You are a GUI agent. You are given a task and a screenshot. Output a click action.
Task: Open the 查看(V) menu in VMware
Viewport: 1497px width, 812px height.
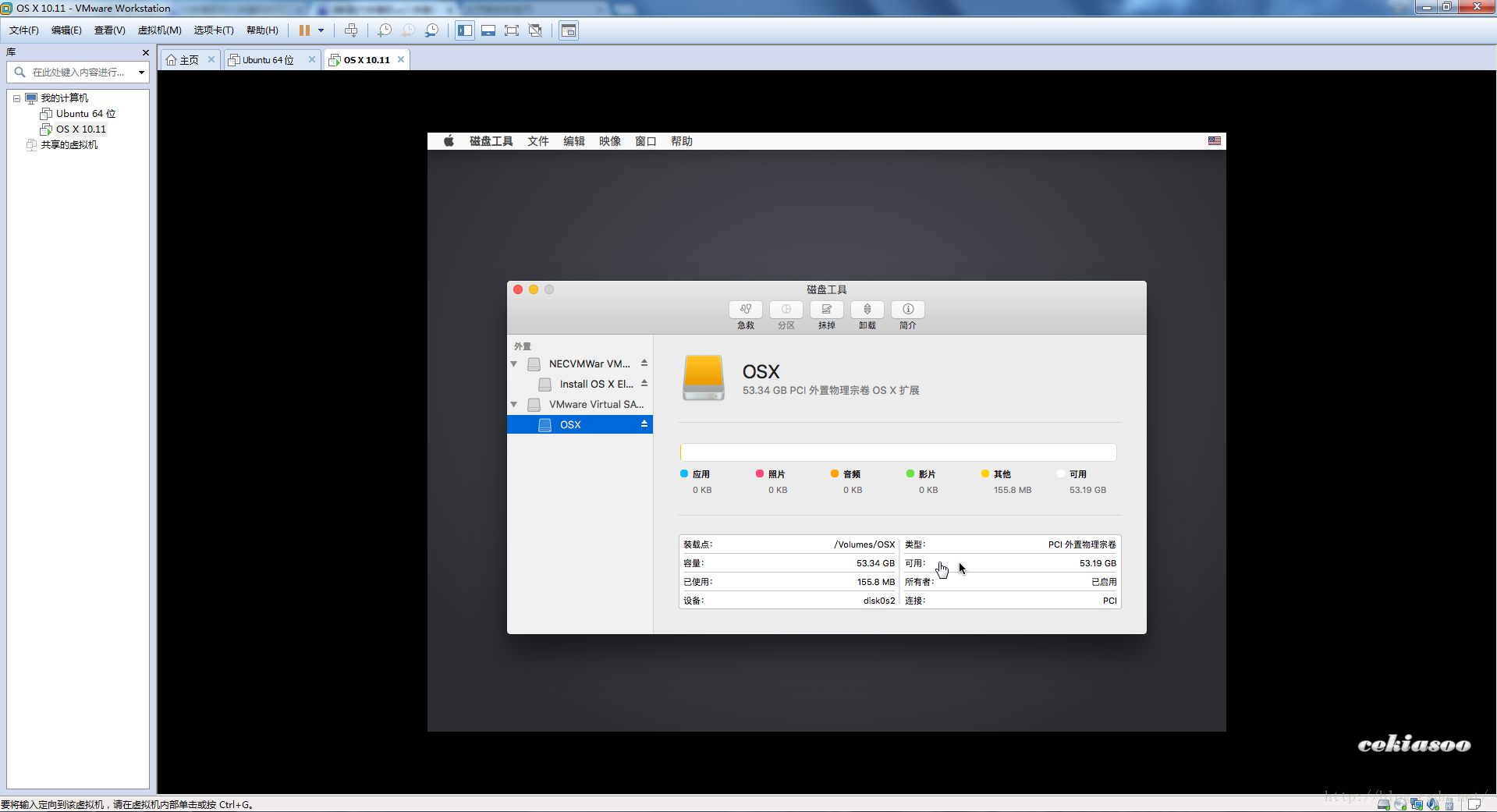(110, 30)
